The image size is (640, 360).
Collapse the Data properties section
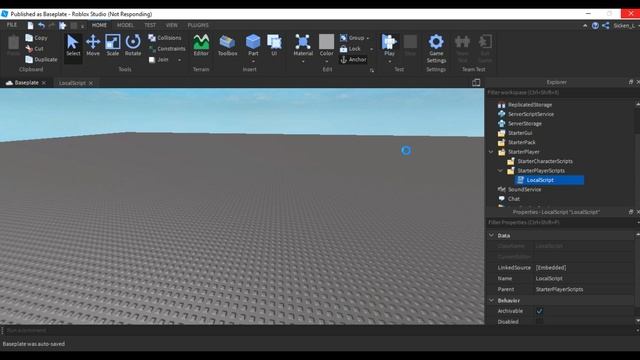click(x=491, y=236)
